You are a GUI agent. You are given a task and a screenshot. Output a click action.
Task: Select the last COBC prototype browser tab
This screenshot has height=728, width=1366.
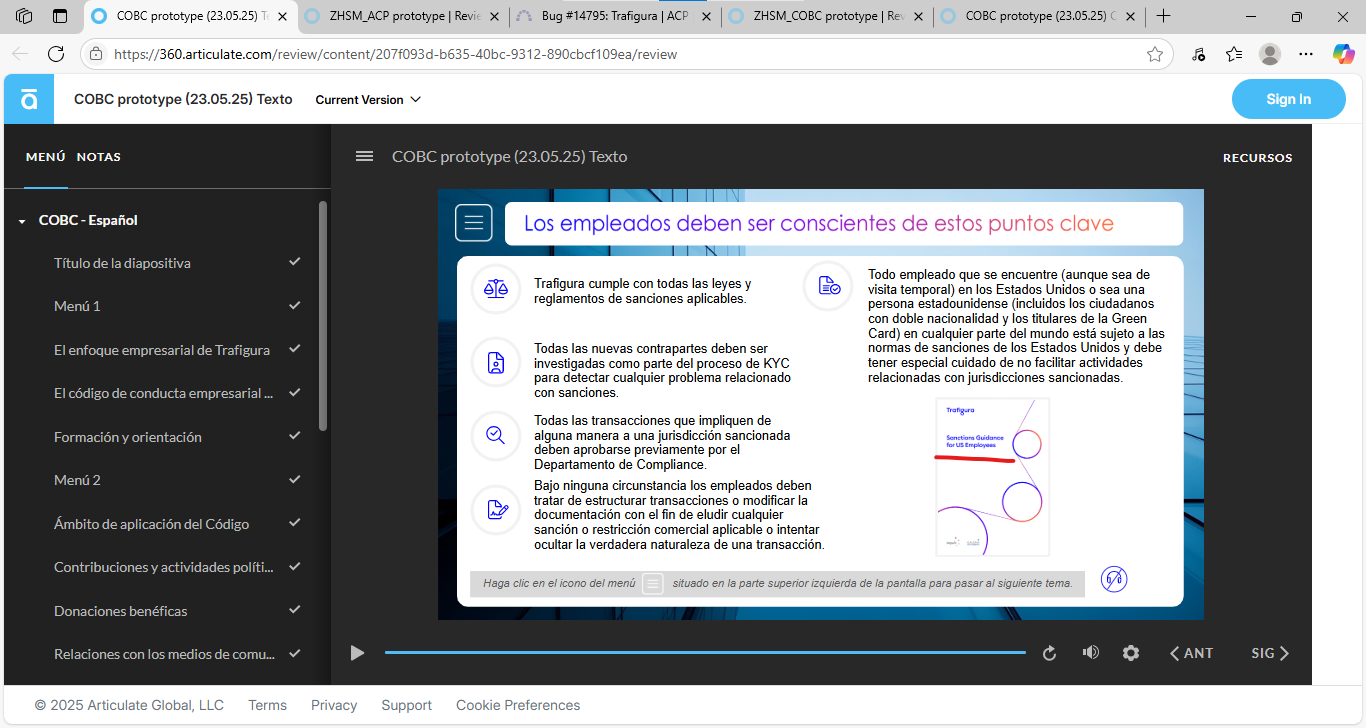pos(1038,16)
